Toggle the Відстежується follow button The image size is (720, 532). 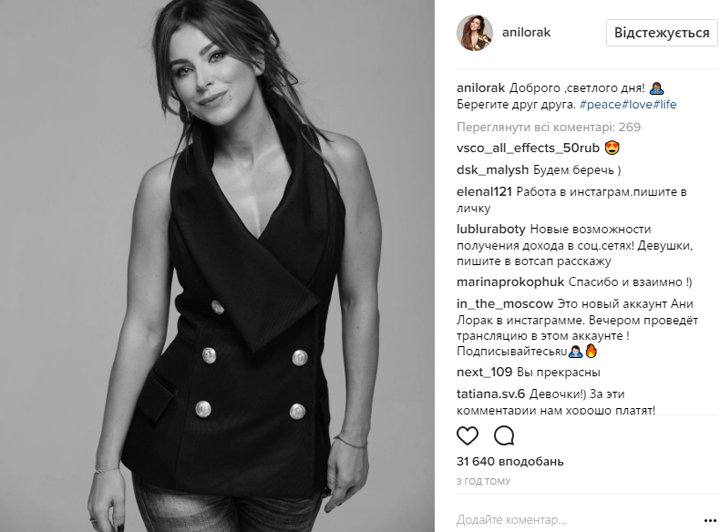(662, 33)
